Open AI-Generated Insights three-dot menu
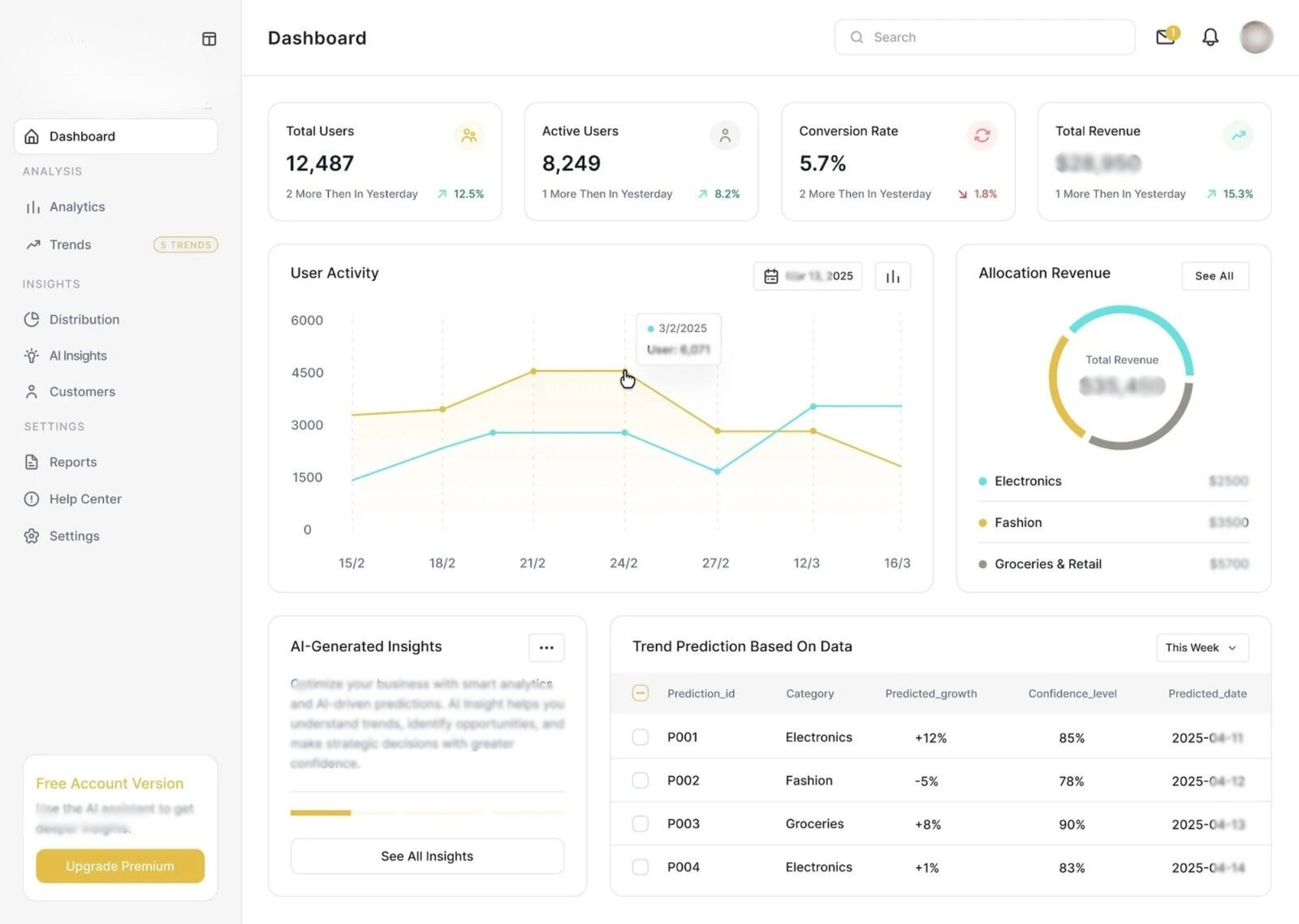This screenshot has height=924, width=1299. (546, 647)
